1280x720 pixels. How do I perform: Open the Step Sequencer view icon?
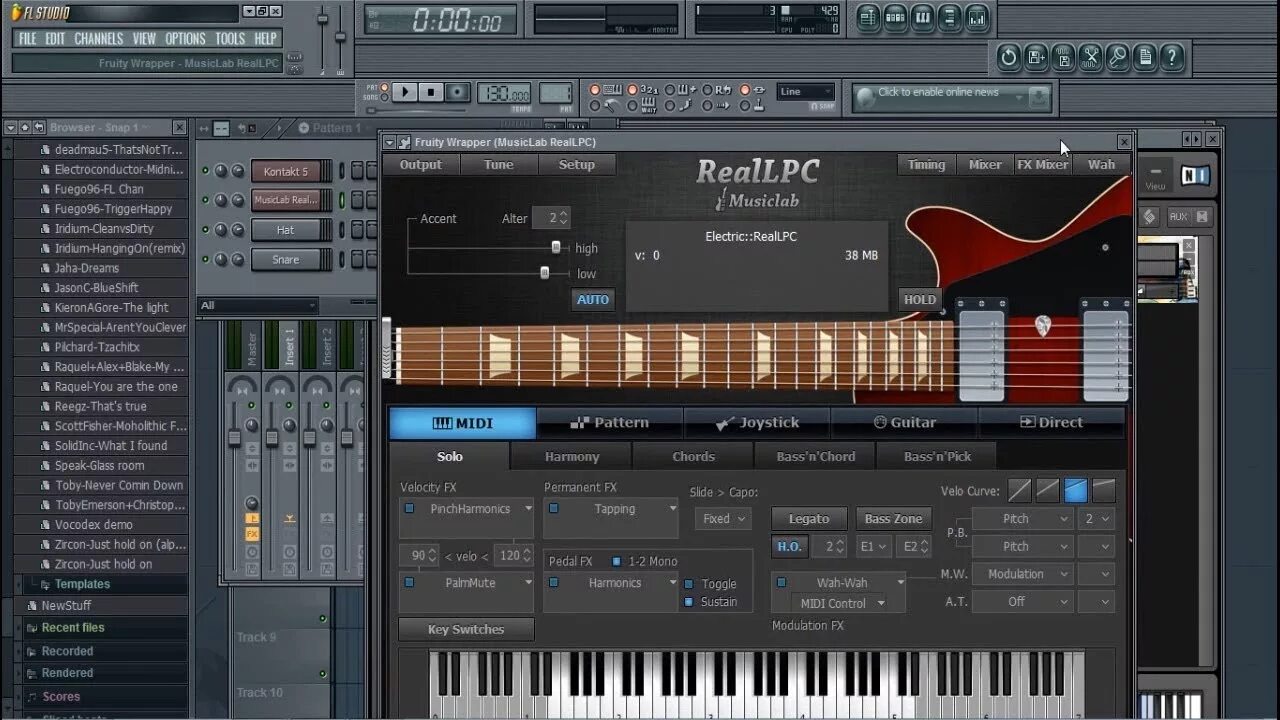pyautogui.click(x=895, y=17)
